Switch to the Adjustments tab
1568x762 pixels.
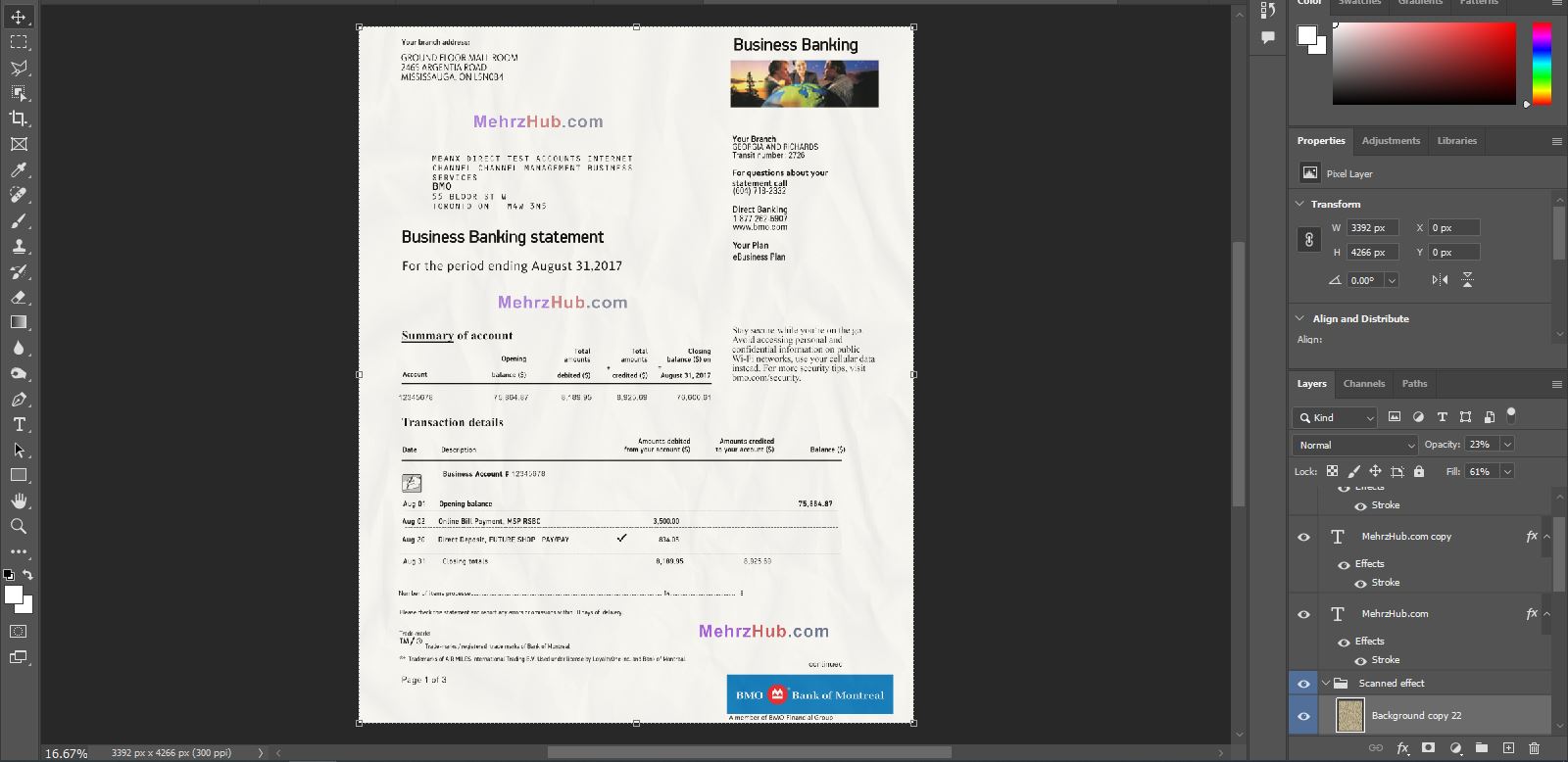1391,141
